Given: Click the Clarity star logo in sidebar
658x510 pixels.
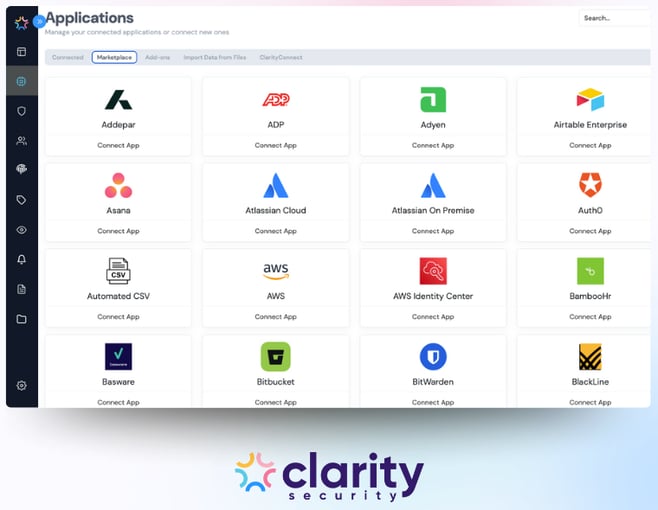Looking at the screenshot, I should coord(21,23).
